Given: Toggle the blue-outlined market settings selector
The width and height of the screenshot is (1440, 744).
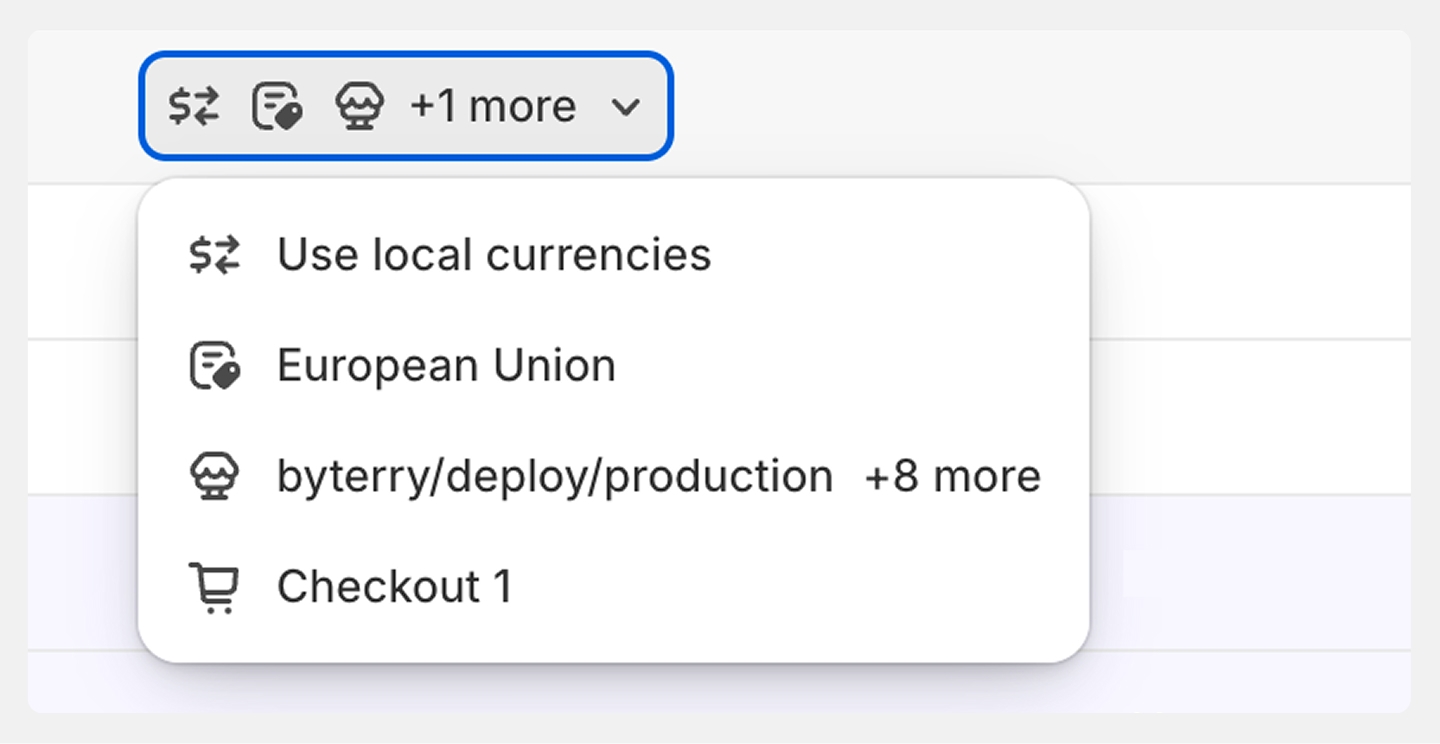Looking at the screenshot, I should 406,106.
